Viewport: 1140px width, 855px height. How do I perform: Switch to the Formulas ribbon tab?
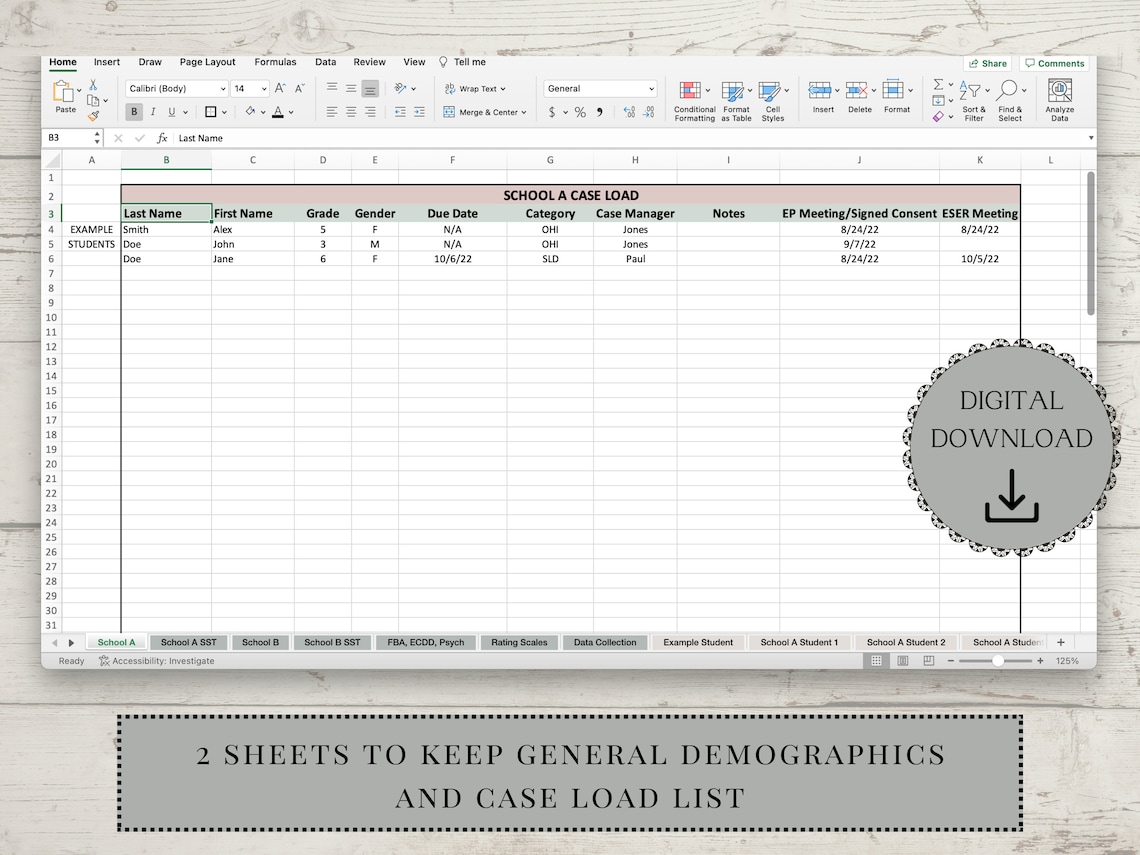point(275,61)
